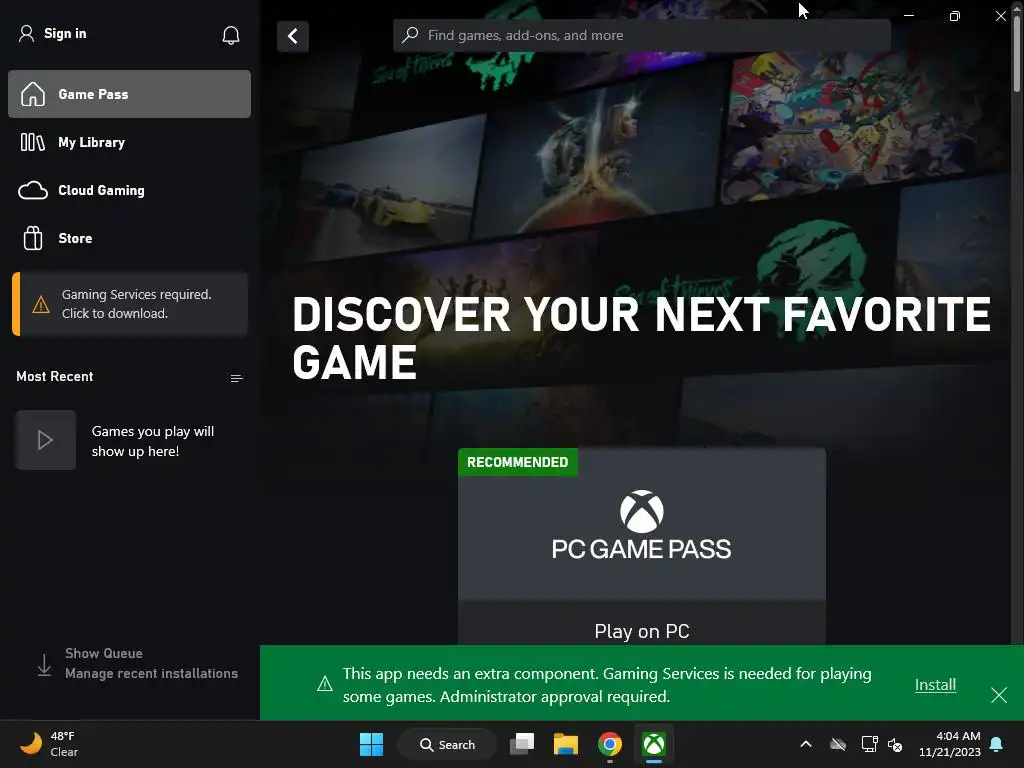Open Task View from the taskbar
The image size is (1024, 768).
coord(522,744)
